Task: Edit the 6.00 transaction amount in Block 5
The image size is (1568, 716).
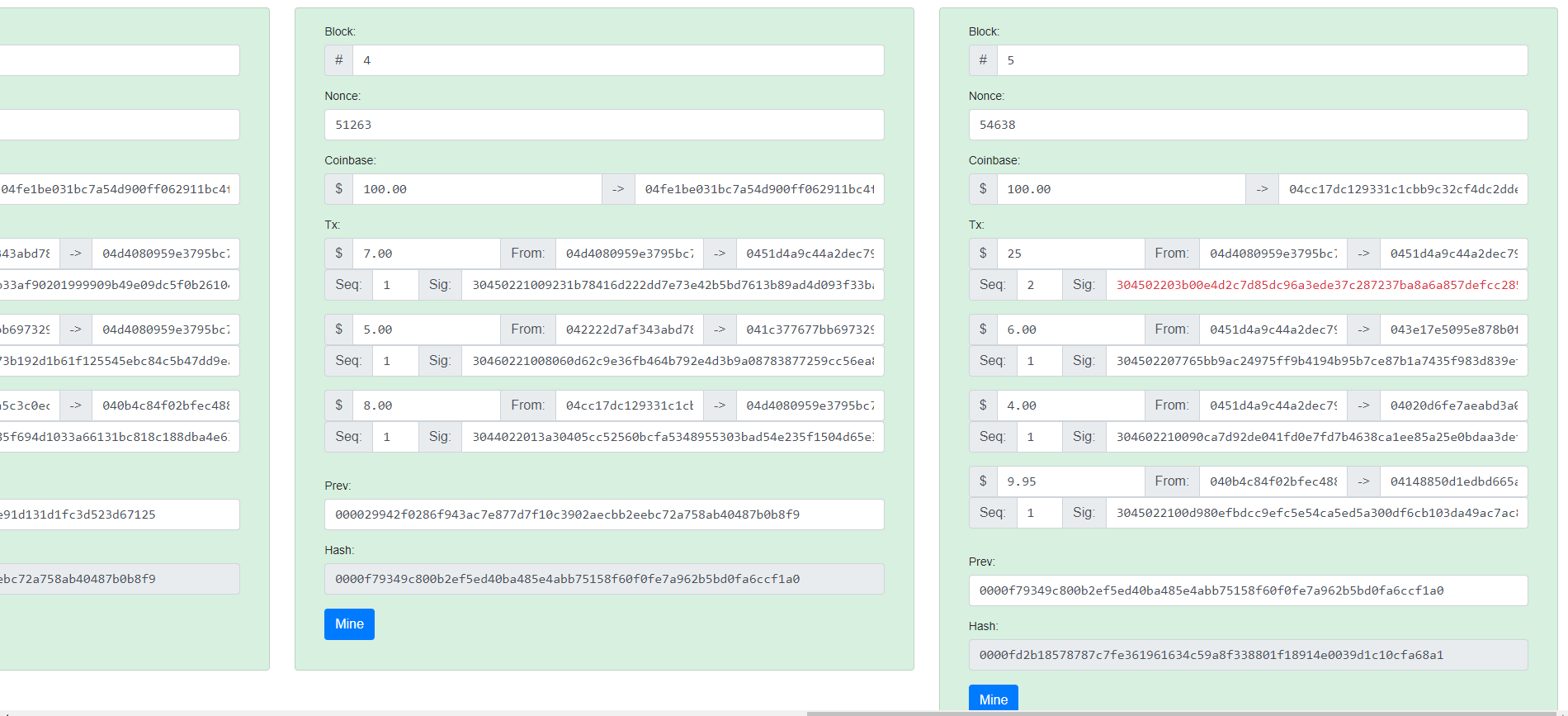Action: [x=1070, y=330]
